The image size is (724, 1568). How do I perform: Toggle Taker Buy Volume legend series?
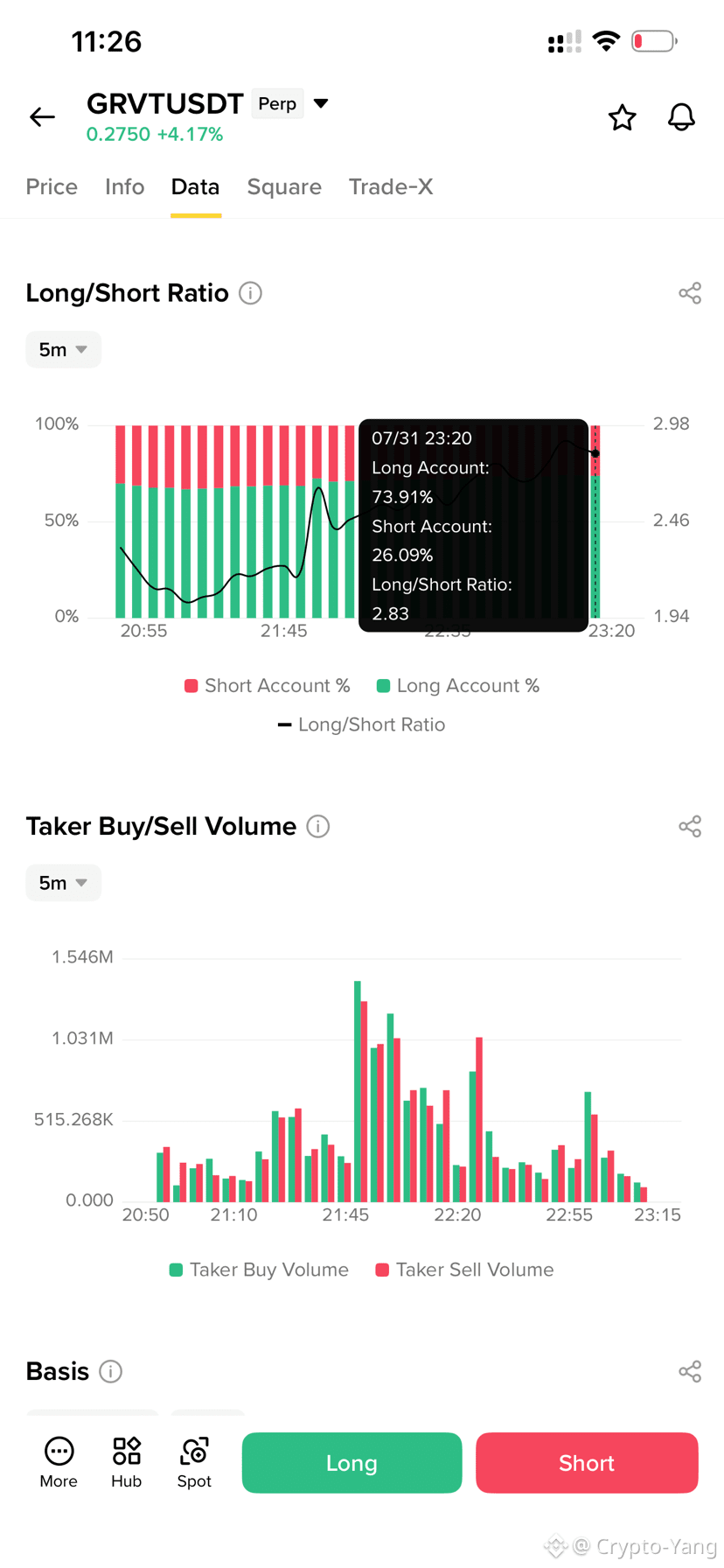pos(259,1270)
